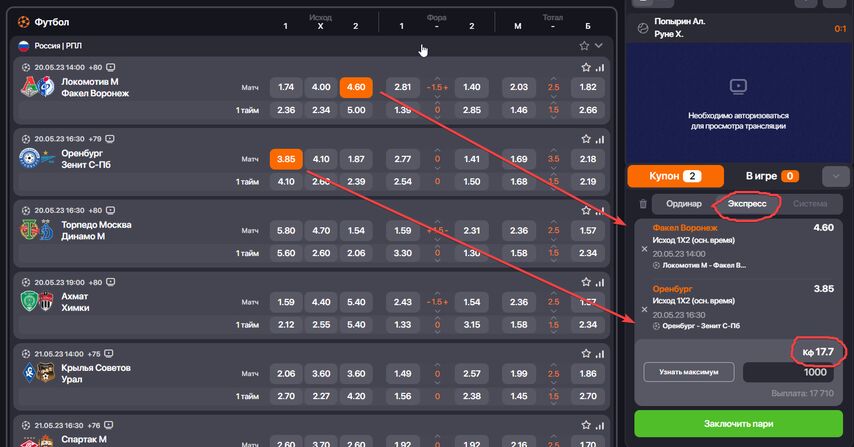Open statistics icon for Локомотив М match
The image size is (854, 447).
pyautogui.click(x=600, y=68)
